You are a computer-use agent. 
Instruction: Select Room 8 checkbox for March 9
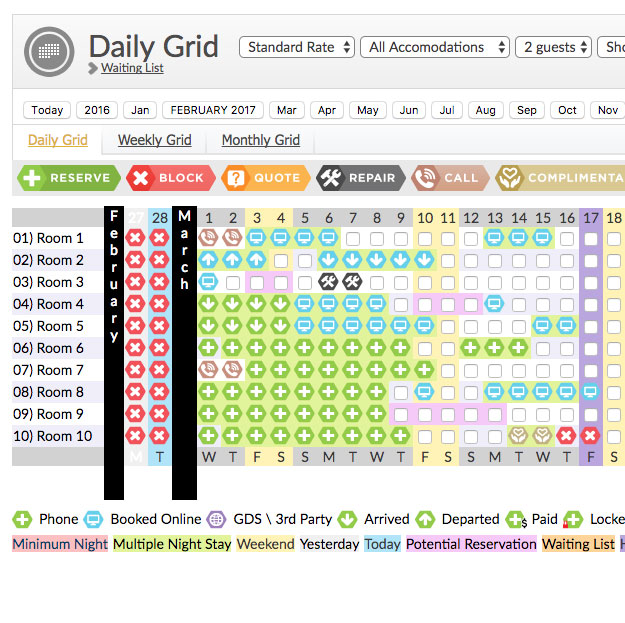tap(401, 393)
